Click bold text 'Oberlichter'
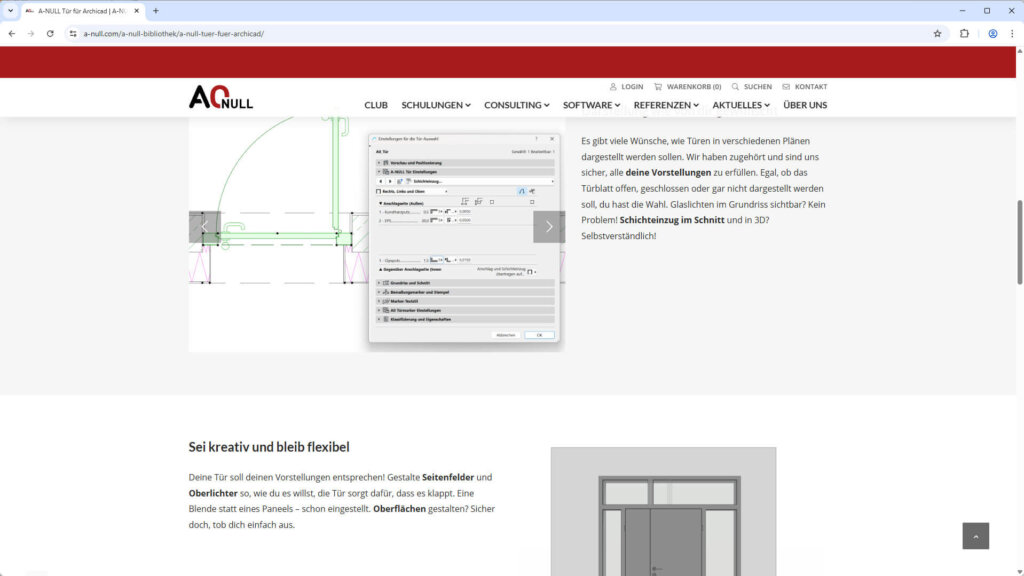1024x576 pixels. pyautogui.click(x=213, y=493)
